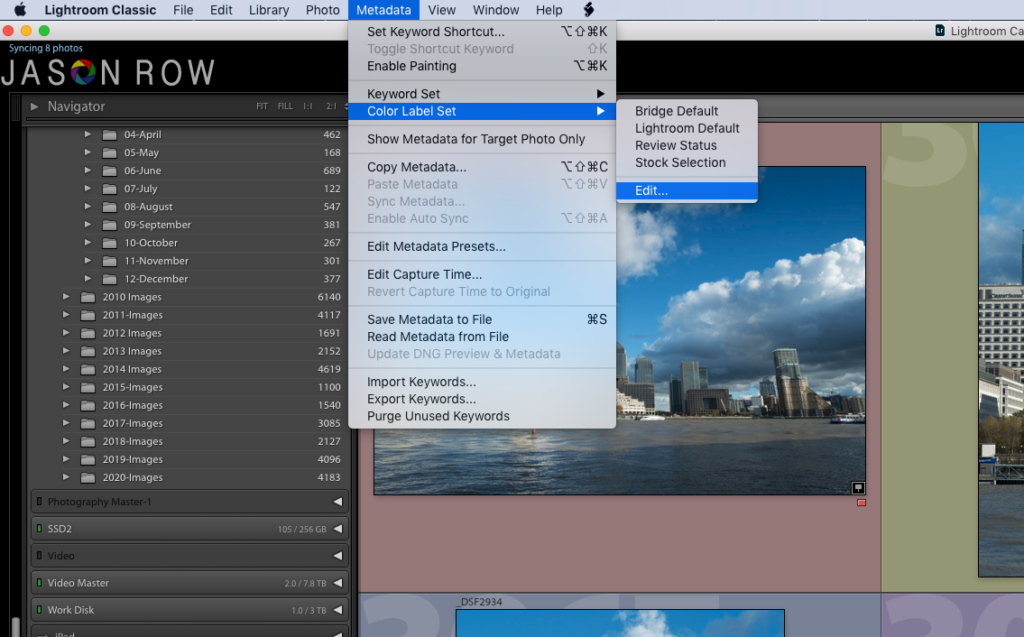Screen dimensions: 1024x637
Task: Select the 2017-Images folder row
Action: click(x=186, y=423)
